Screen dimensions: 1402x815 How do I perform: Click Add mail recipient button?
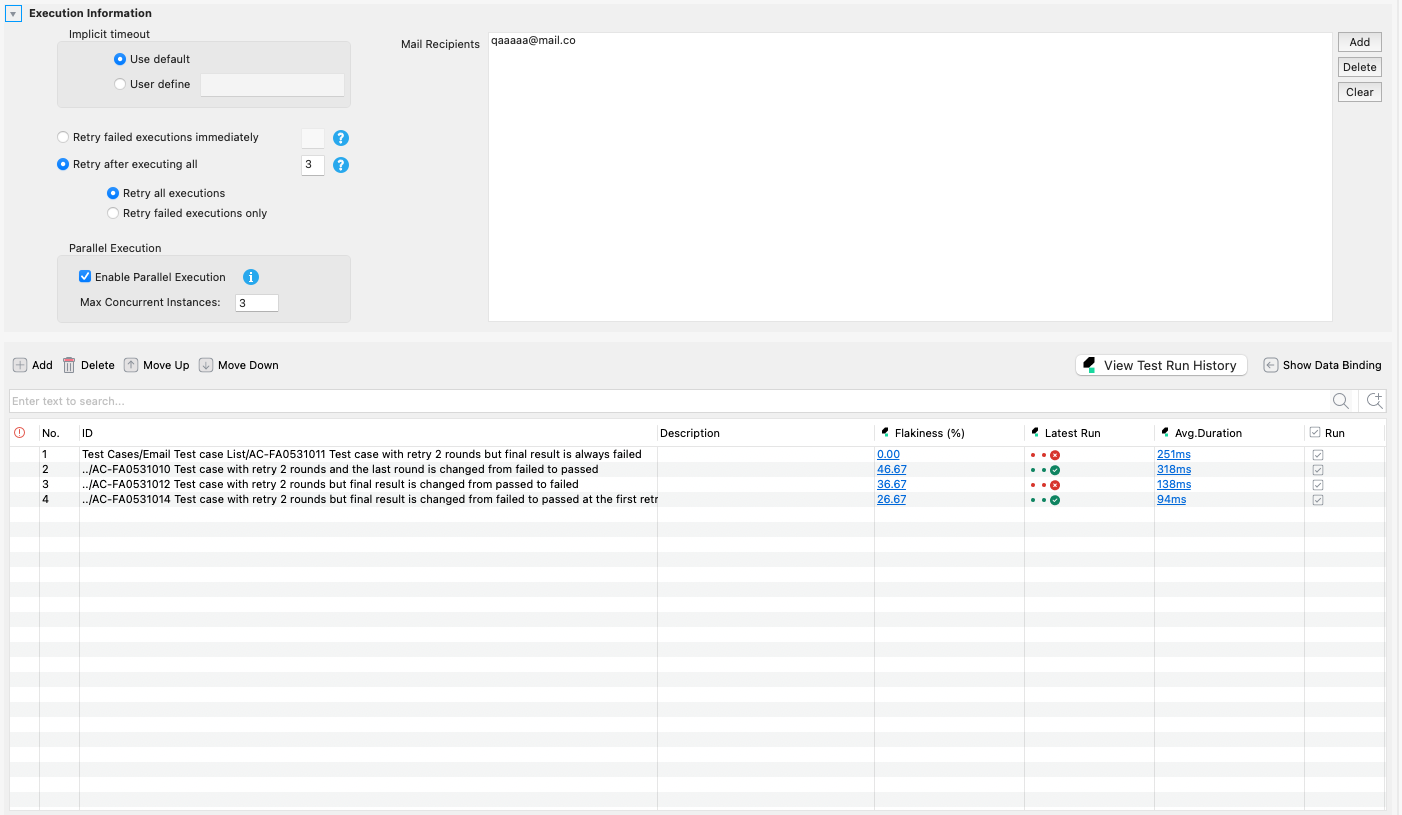pyautogui.click(x=1360, y=42)
